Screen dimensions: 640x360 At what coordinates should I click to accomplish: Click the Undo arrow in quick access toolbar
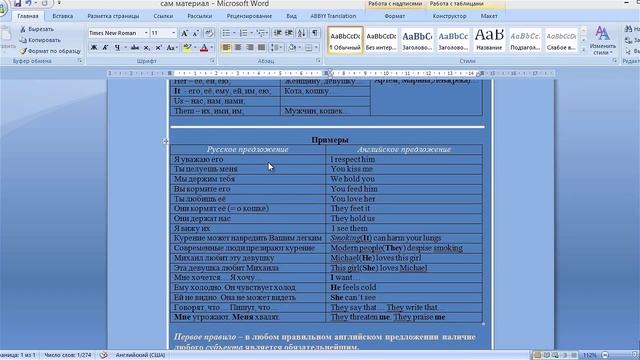[29, 3]
